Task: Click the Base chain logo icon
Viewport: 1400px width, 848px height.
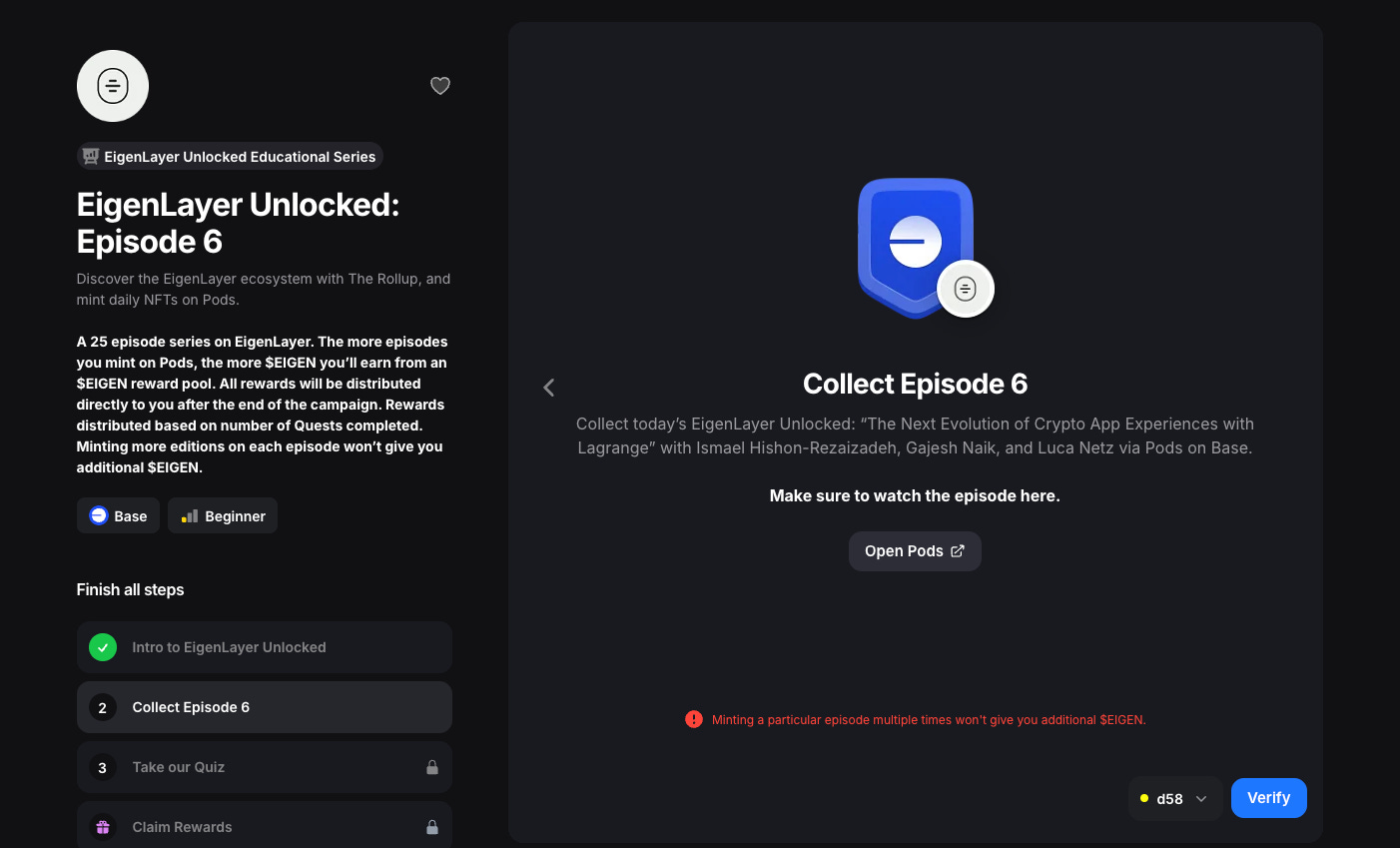Action: pos(99,515)
